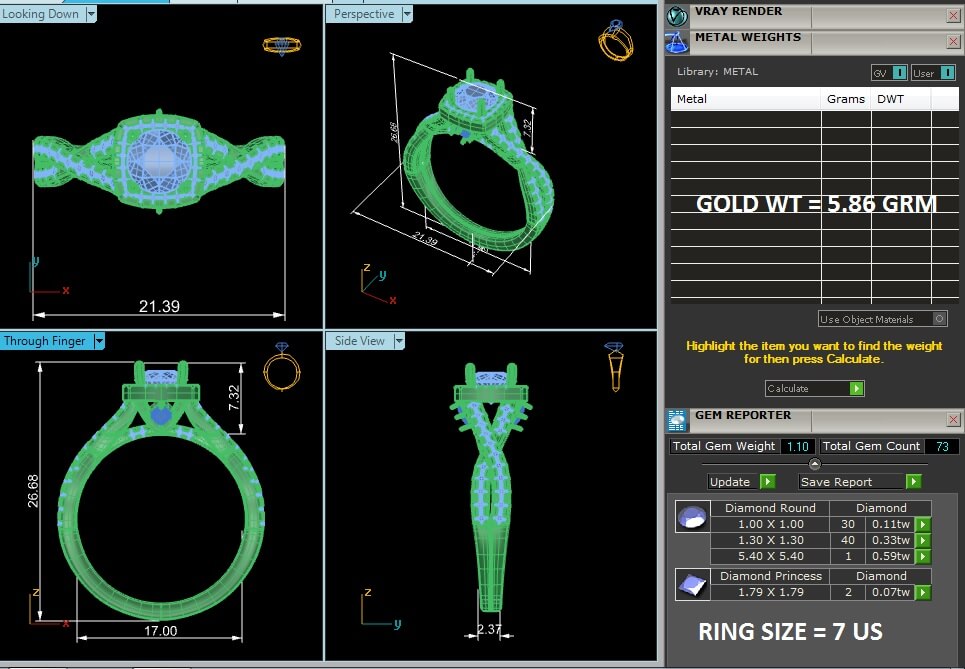Click the Metal Weights scale icon
The height and width of the screenshot is (669, 965).
678,41
